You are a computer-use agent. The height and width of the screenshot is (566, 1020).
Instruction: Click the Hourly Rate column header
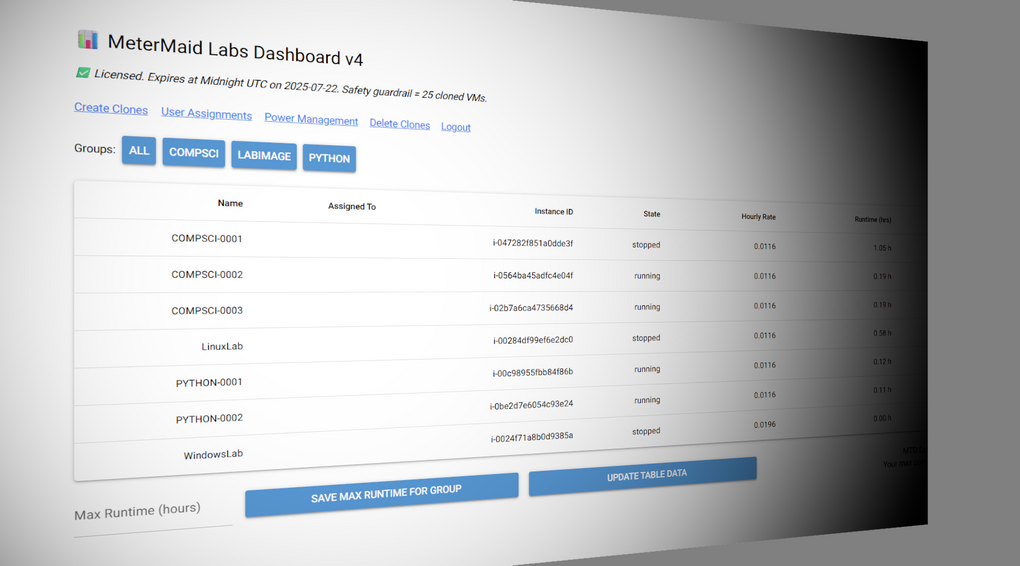[x=758, y=216]
